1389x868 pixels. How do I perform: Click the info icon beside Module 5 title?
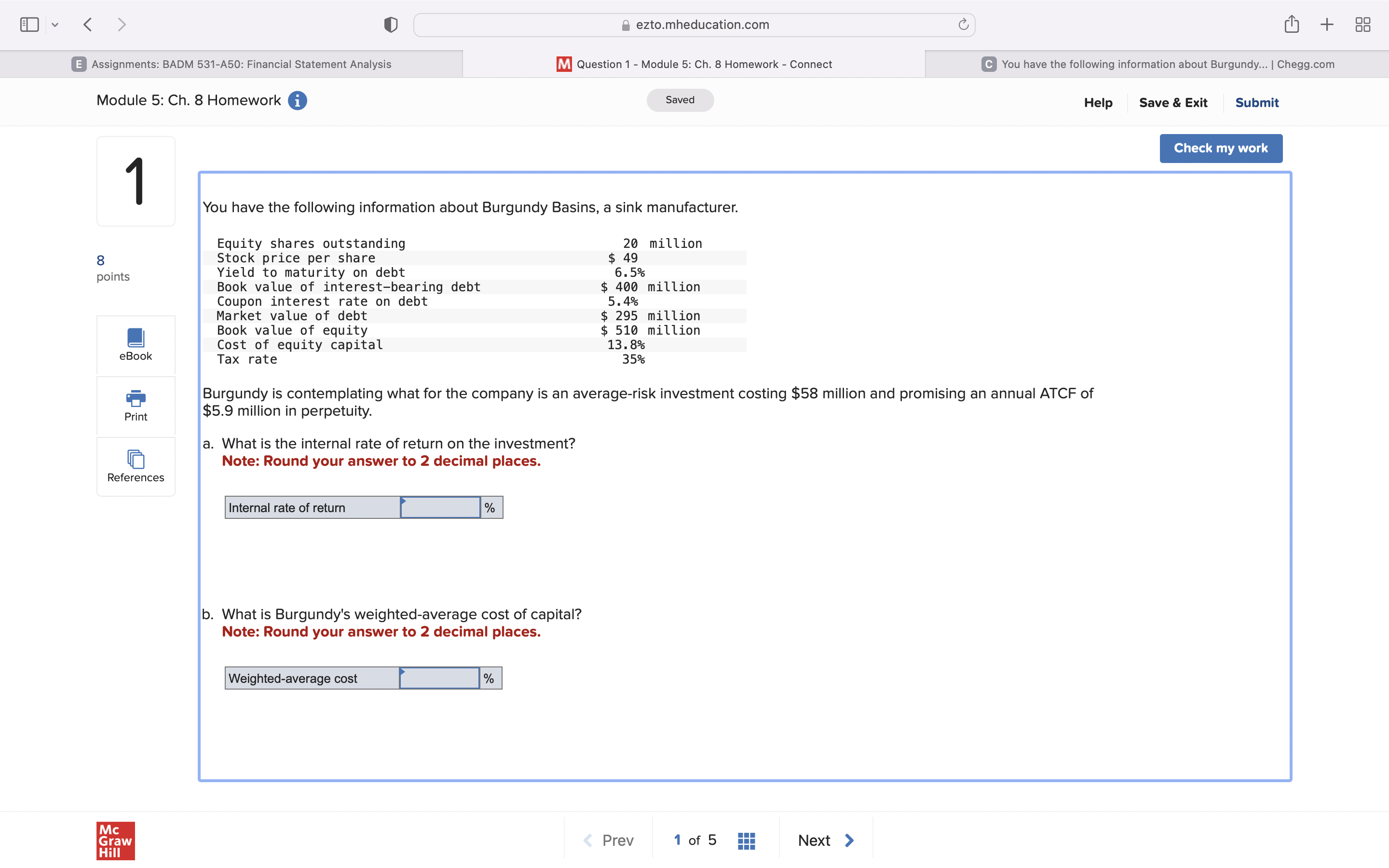[x=297, y=100]
